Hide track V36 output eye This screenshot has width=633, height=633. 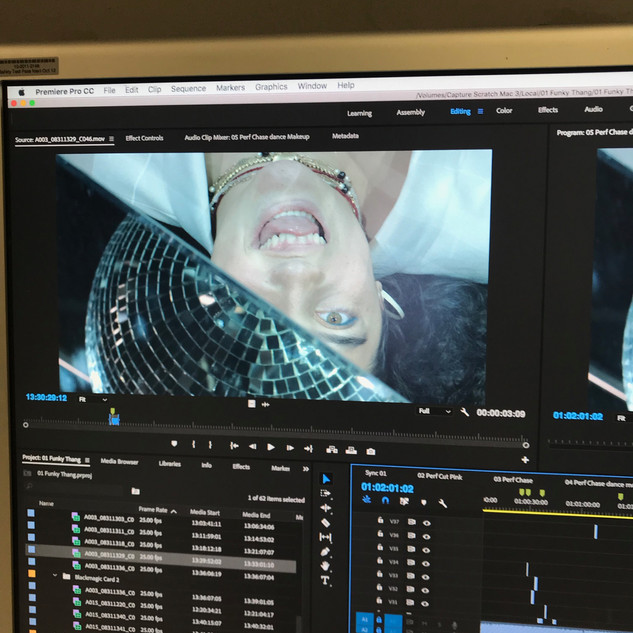[x=426, y=536]
